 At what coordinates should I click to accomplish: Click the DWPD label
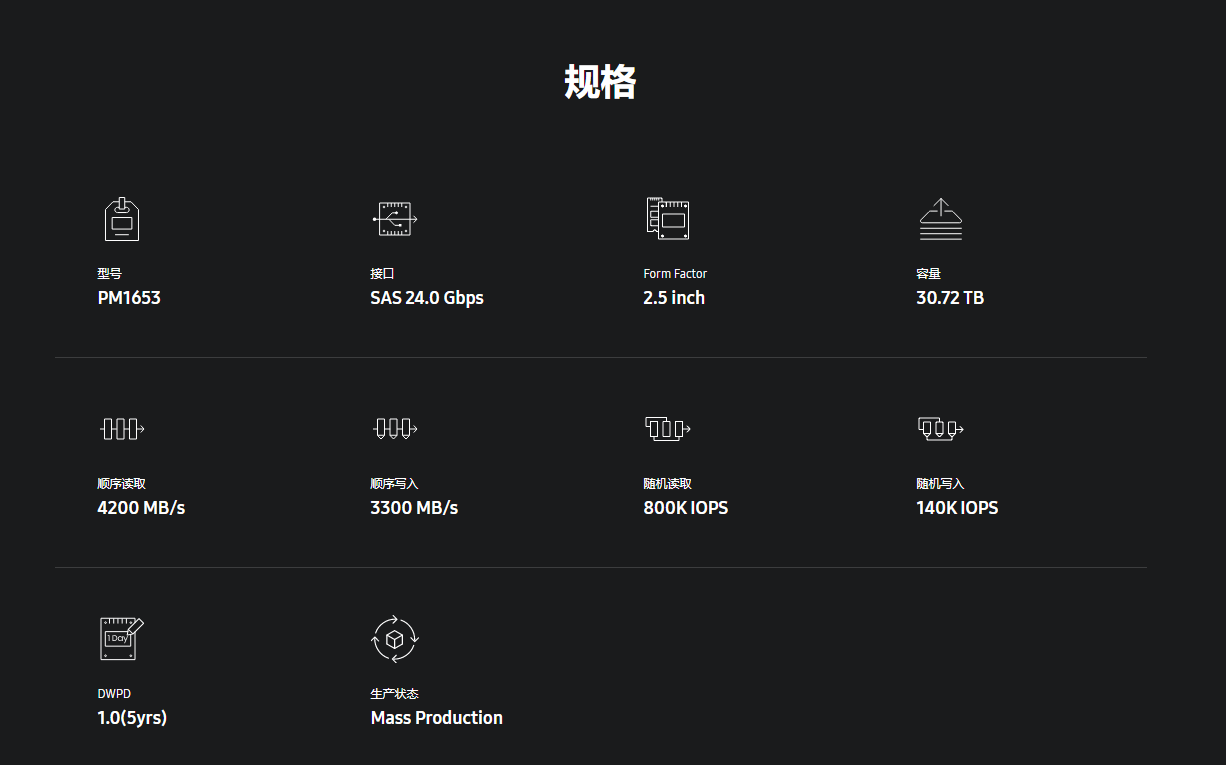coord(114,693)
